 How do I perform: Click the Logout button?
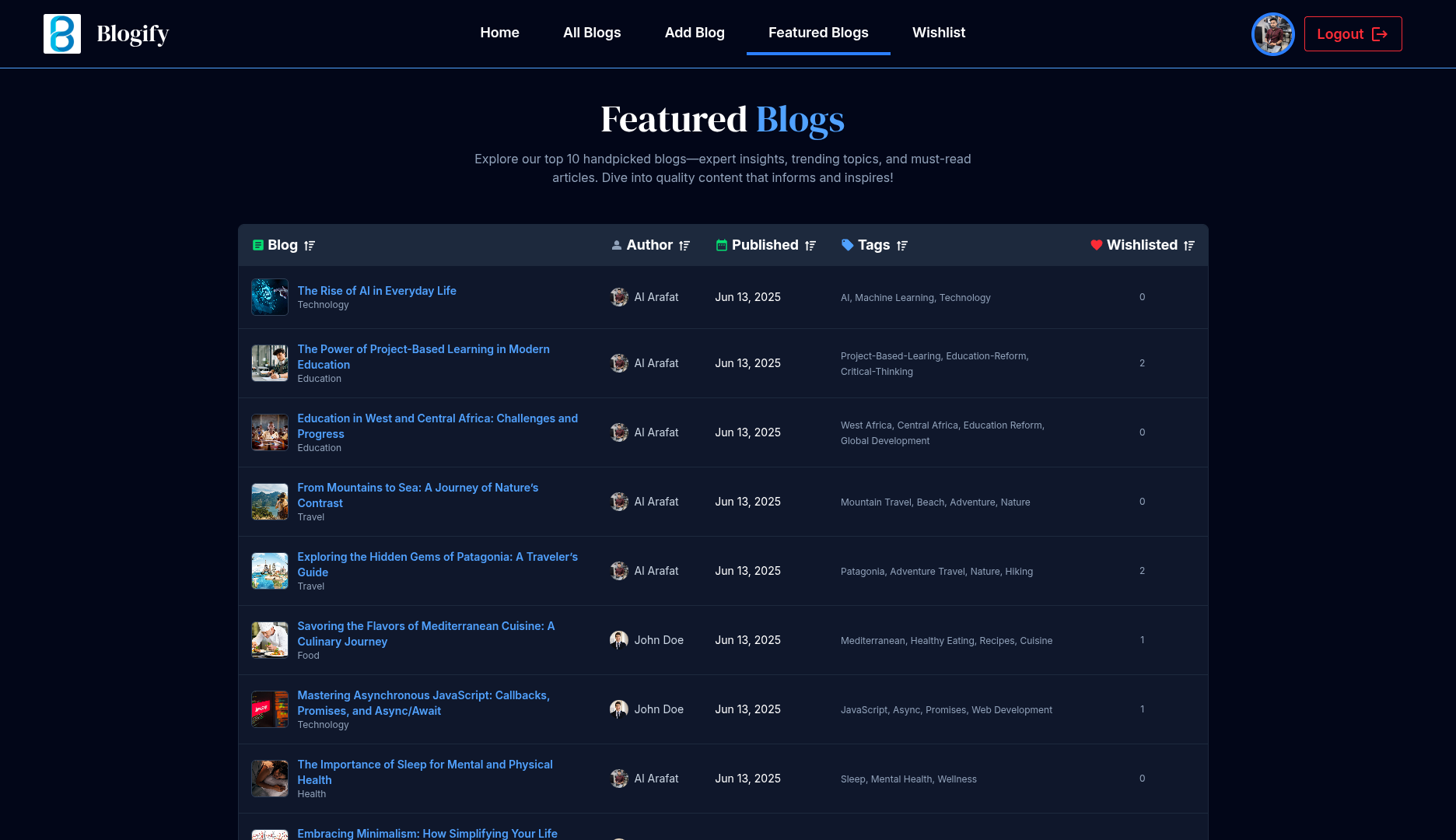click(x=1353, y=34)
